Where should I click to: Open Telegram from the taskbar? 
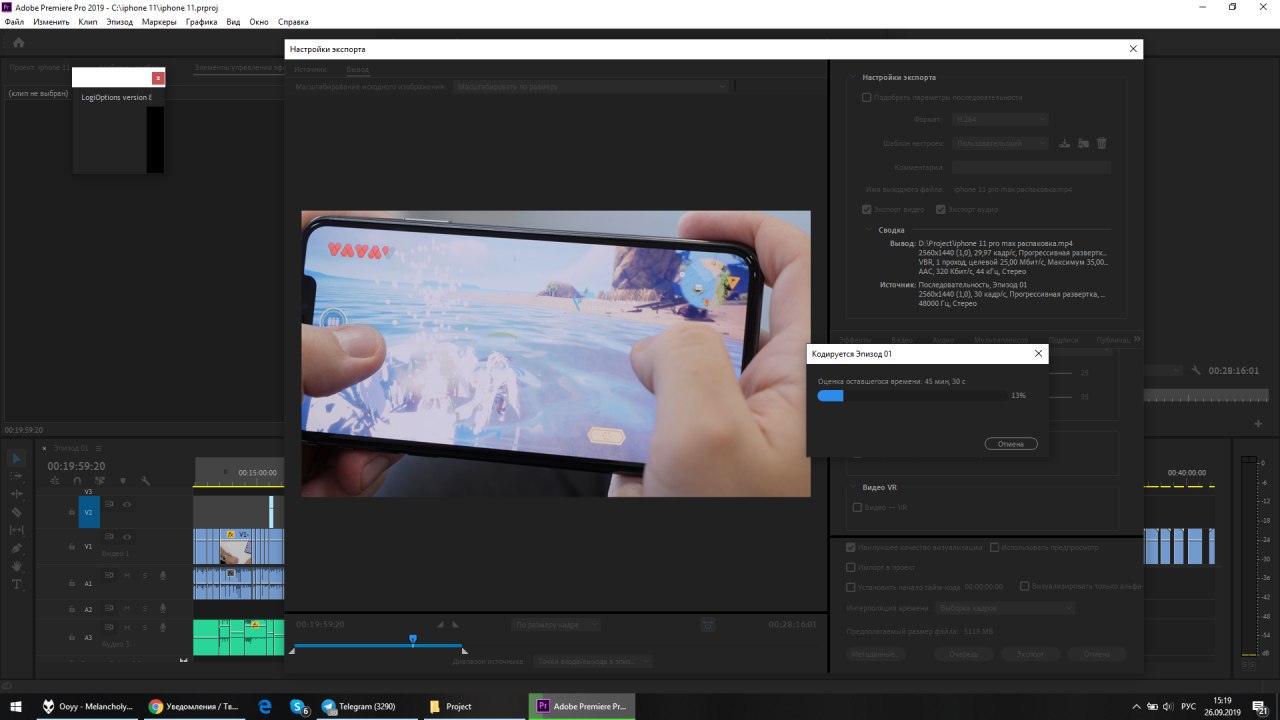point(359,706)
